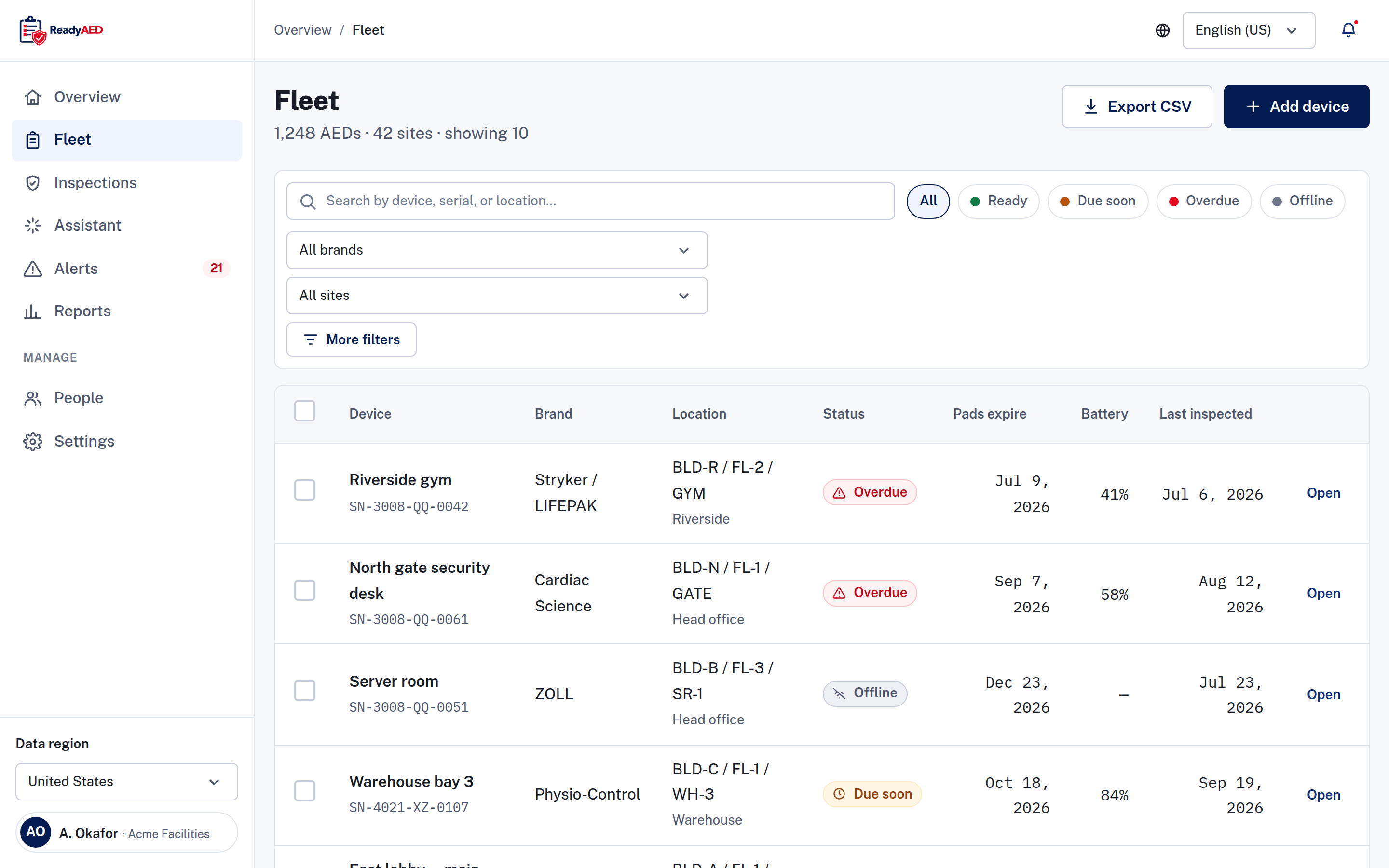Open the North gate security desk row
Screen dimensions: 1389x868
[x=1323, y=594]
